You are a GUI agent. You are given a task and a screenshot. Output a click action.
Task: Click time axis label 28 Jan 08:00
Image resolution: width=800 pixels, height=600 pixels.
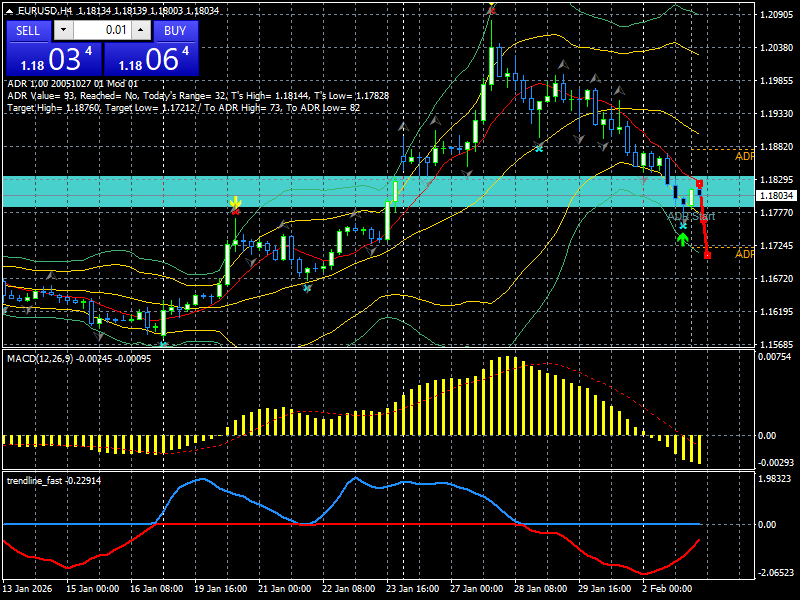[x=540, y=588]
